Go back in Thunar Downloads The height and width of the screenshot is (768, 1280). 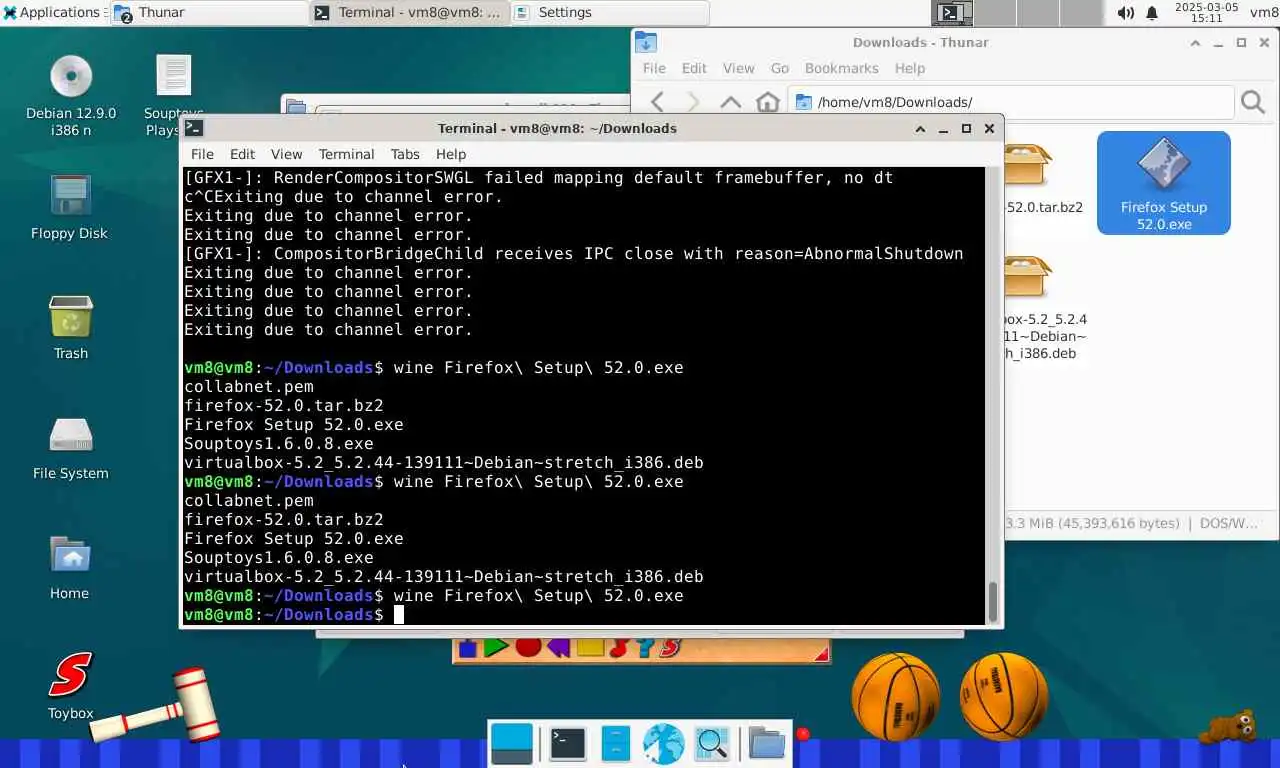coord(657,102)
